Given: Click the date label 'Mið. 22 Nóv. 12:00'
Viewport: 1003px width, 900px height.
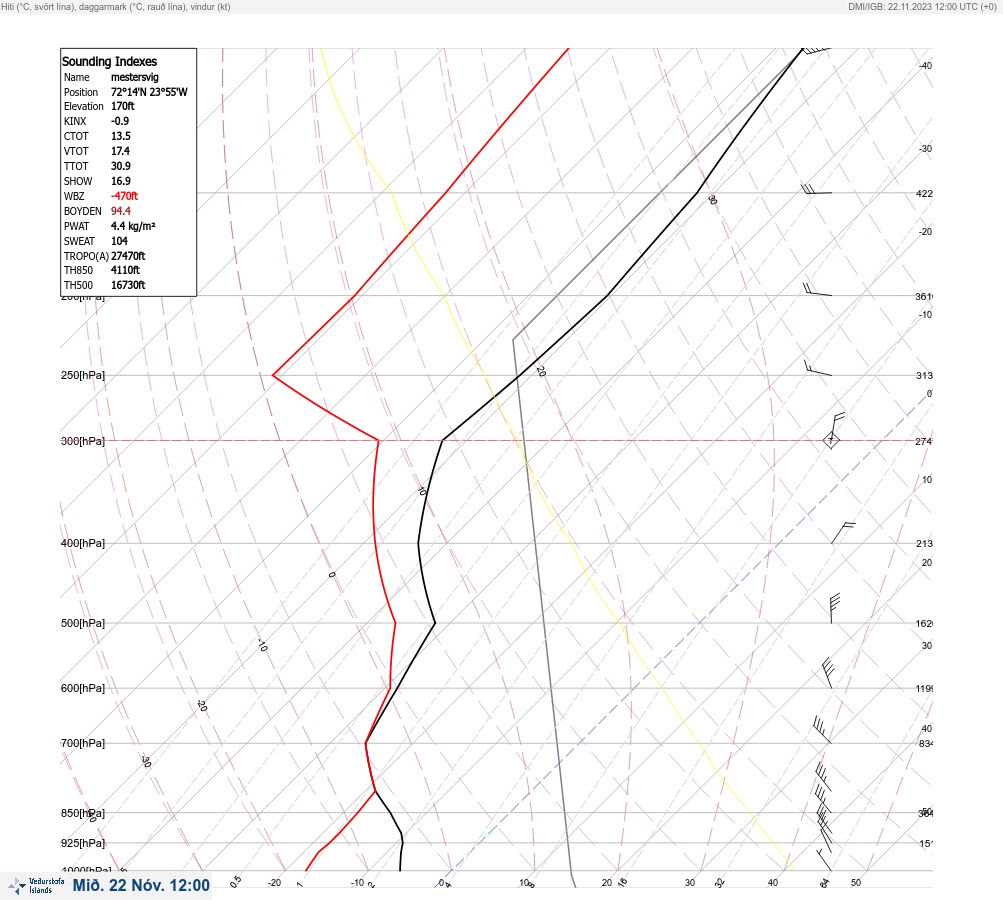Looking at the screenshot, I should tap(141, 885).
